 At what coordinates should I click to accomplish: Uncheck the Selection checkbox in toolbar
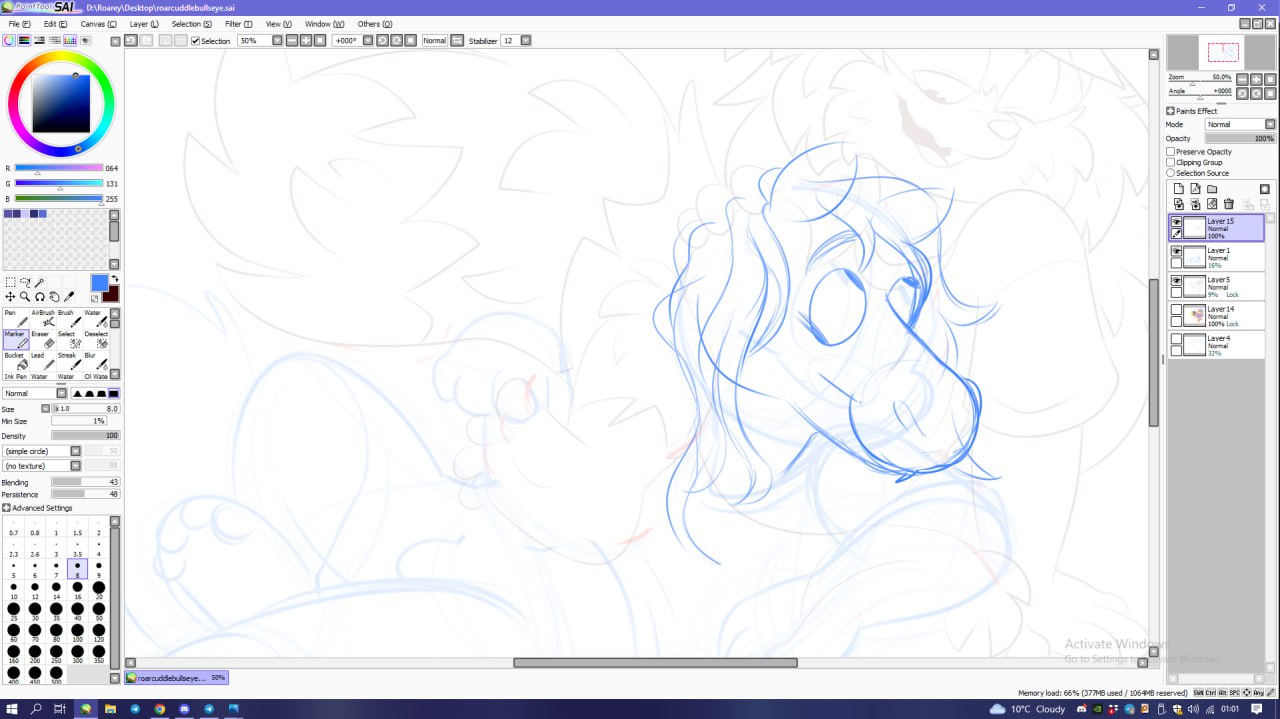point(195,41)
